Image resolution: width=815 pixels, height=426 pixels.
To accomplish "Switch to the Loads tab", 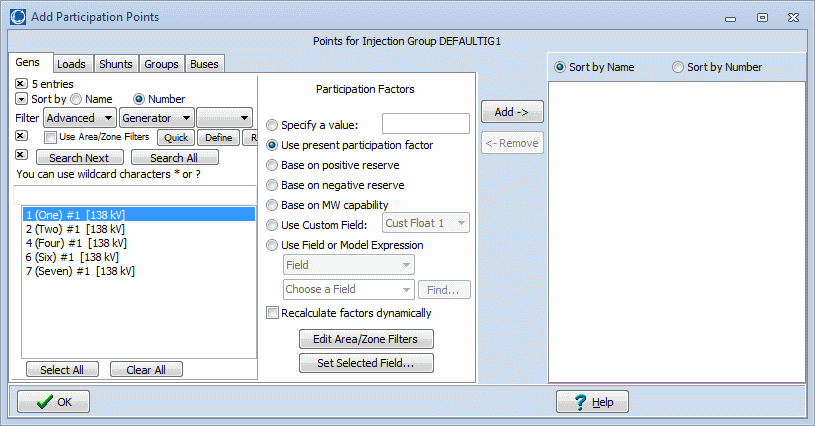I will (71, 64).
